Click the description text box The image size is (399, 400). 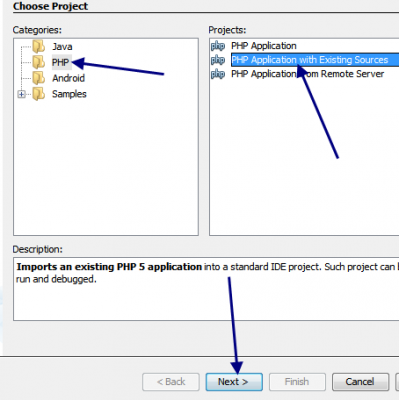(206, 289)
